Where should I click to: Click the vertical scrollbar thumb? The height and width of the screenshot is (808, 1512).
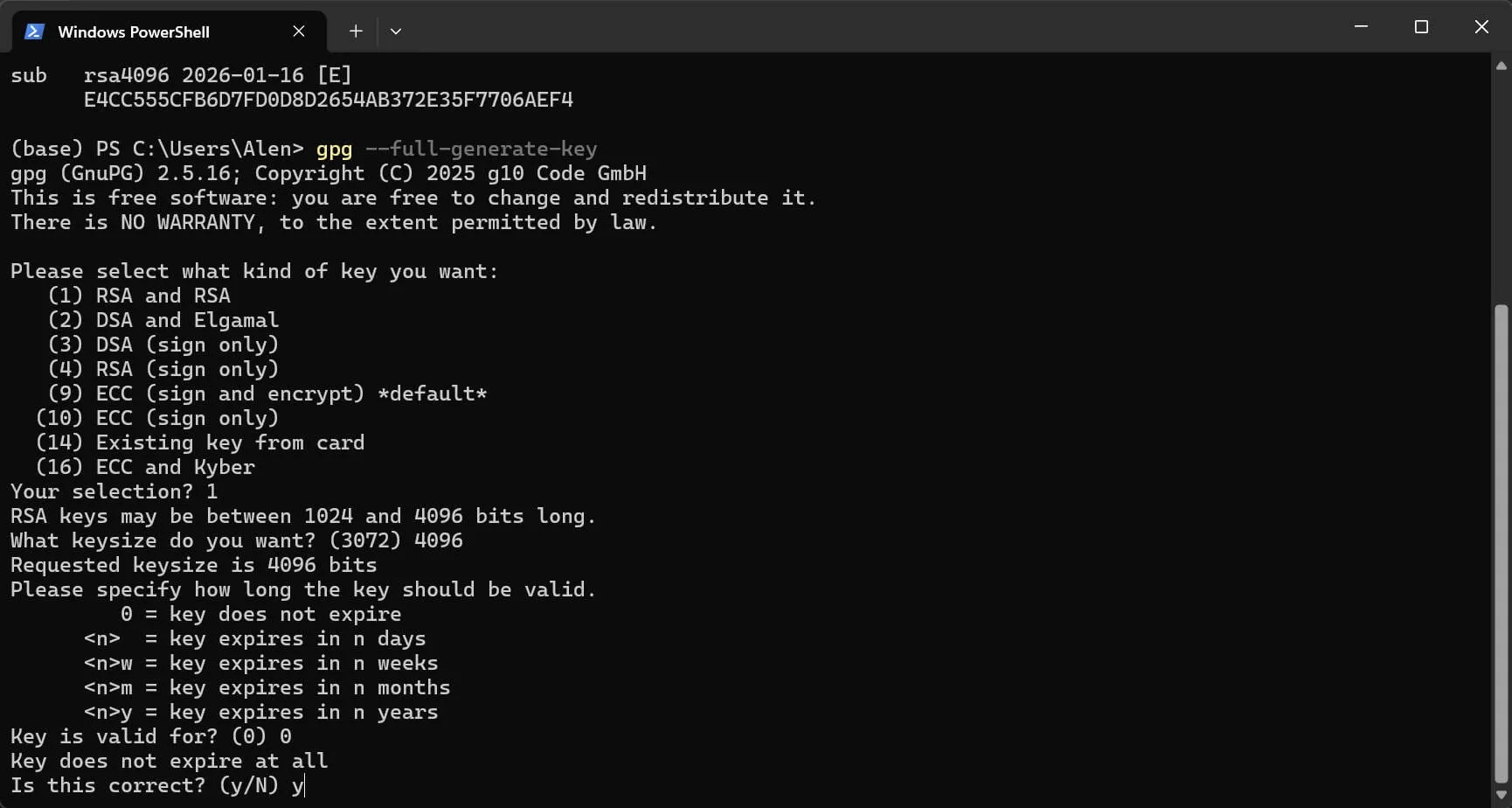pos(1502,543)
